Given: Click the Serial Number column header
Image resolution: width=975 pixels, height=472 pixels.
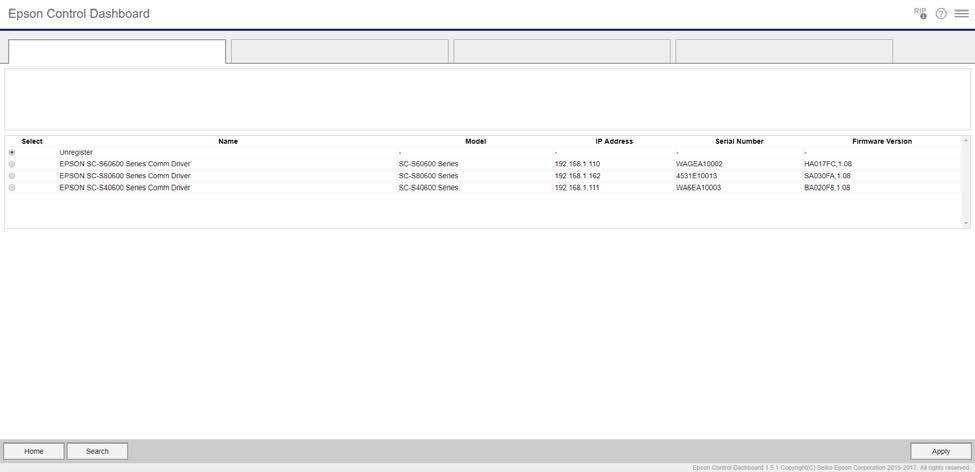Looking at the screenshot, I should (739, 141).
